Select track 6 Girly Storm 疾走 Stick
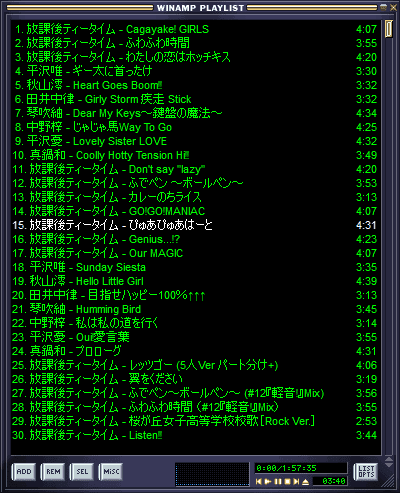The height and width of the screenshot is (493, 400). pos(196,99)
